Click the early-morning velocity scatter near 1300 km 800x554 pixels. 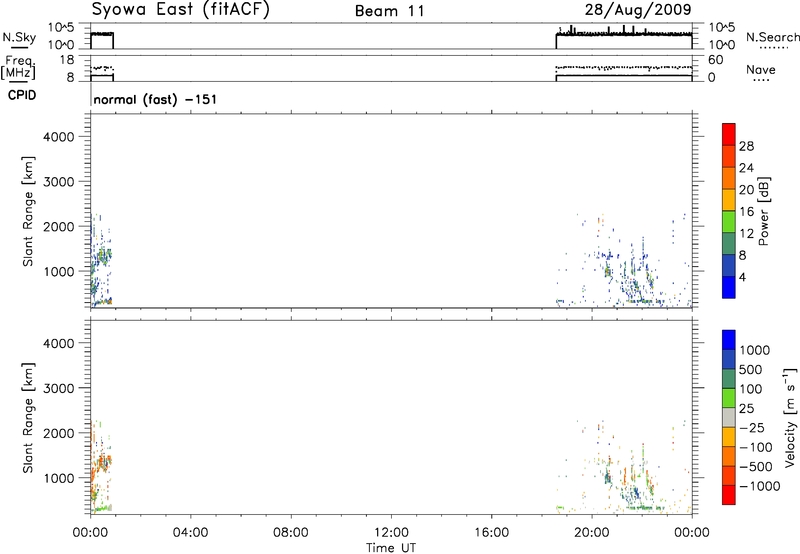[x=104, y=463]
